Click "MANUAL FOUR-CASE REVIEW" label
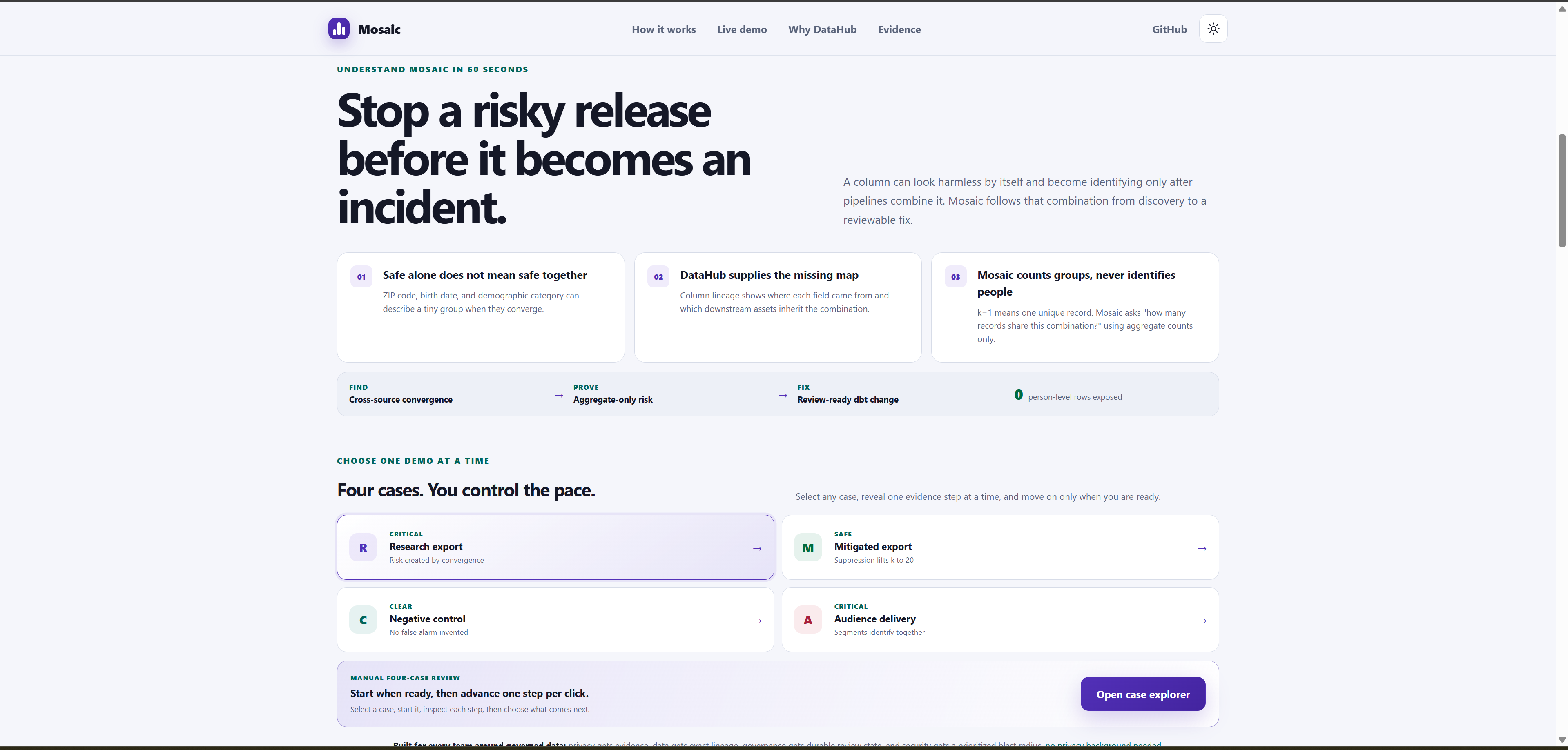Screen dimensions: 1568x750 (x=405, y=678)
